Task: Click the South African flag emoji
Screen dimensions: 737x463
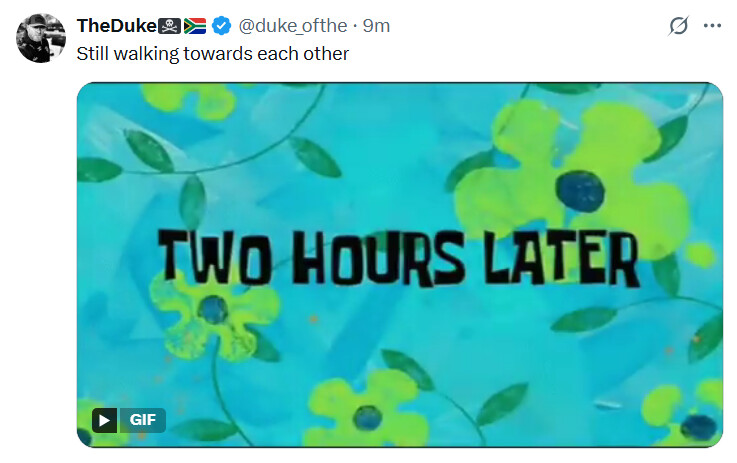Action: (195, 26)
